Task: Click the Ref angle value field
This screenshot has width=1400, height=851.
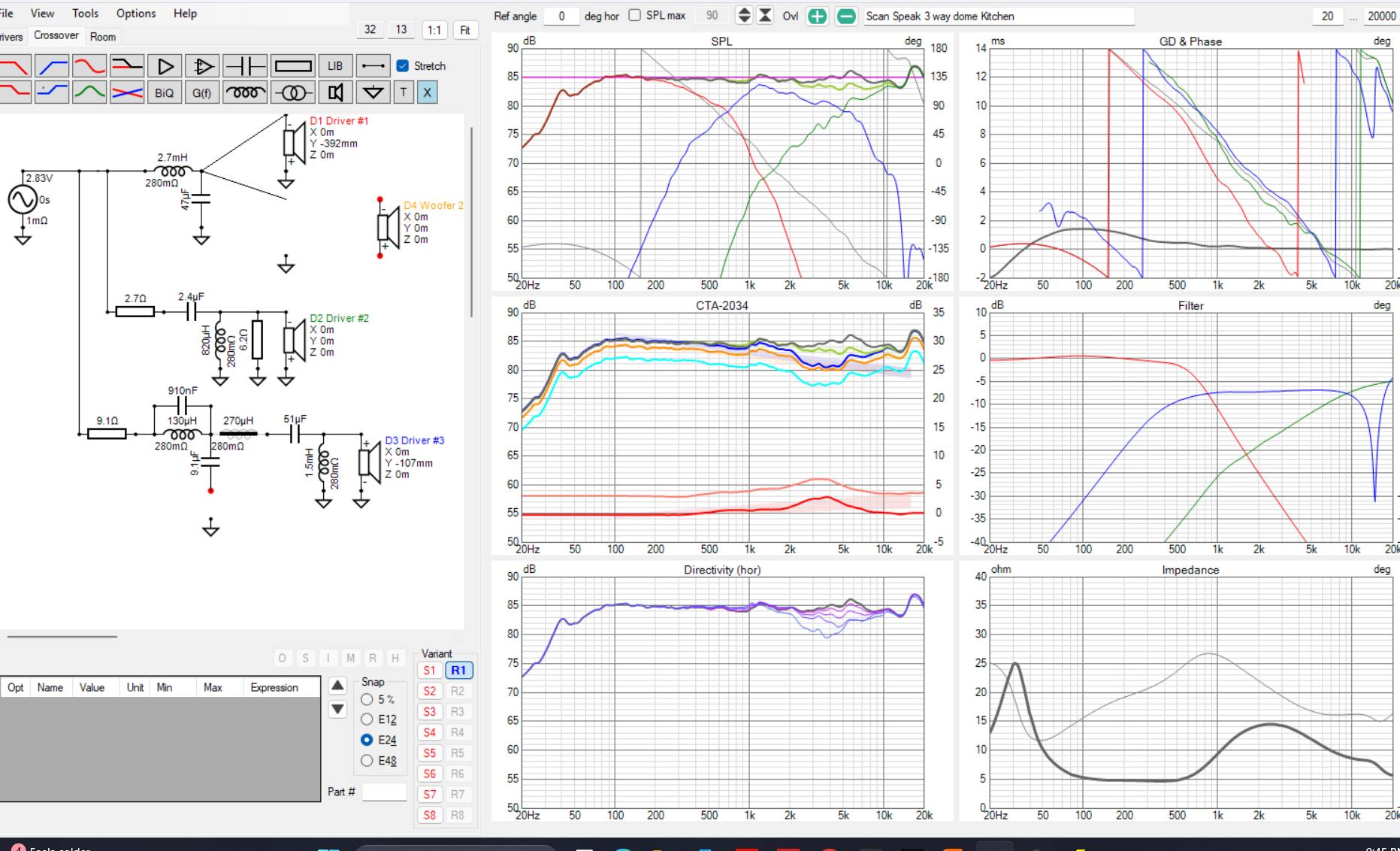Action: 561,16
